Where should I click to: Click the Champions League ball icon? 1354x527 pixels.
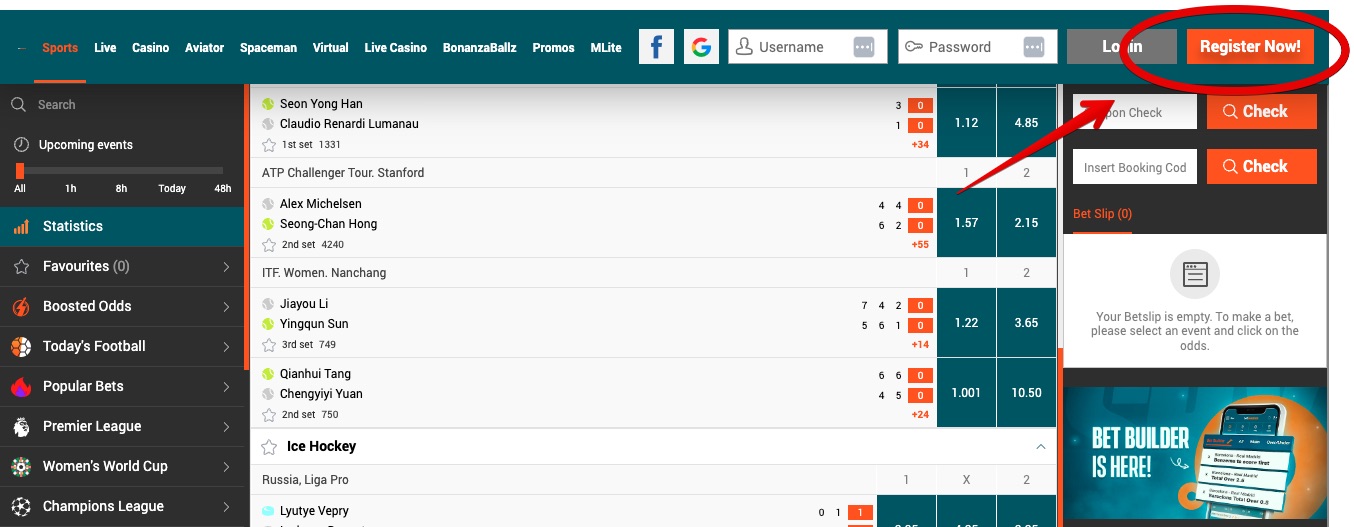pos(21,507)
